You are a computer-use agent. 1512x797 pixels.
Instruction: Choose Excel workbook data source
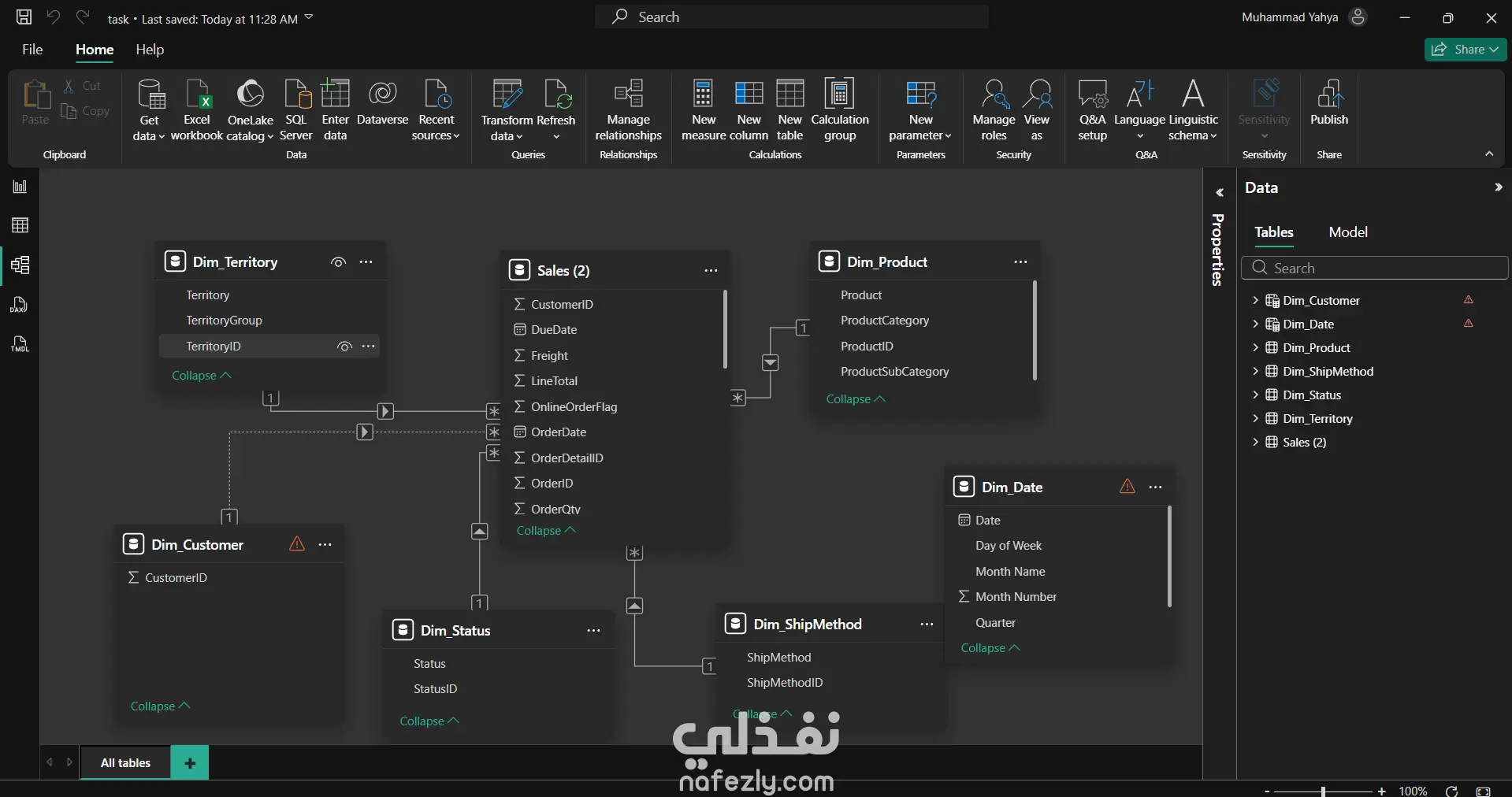coord(197,110)
